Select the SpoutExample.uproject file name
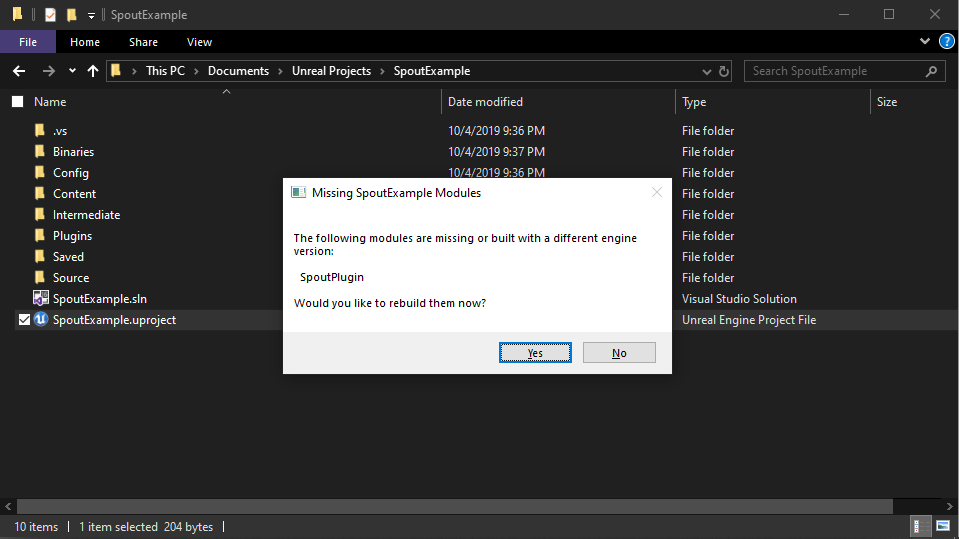The width and height of the screenshot is (959, 539). click(x=114, y=319)
